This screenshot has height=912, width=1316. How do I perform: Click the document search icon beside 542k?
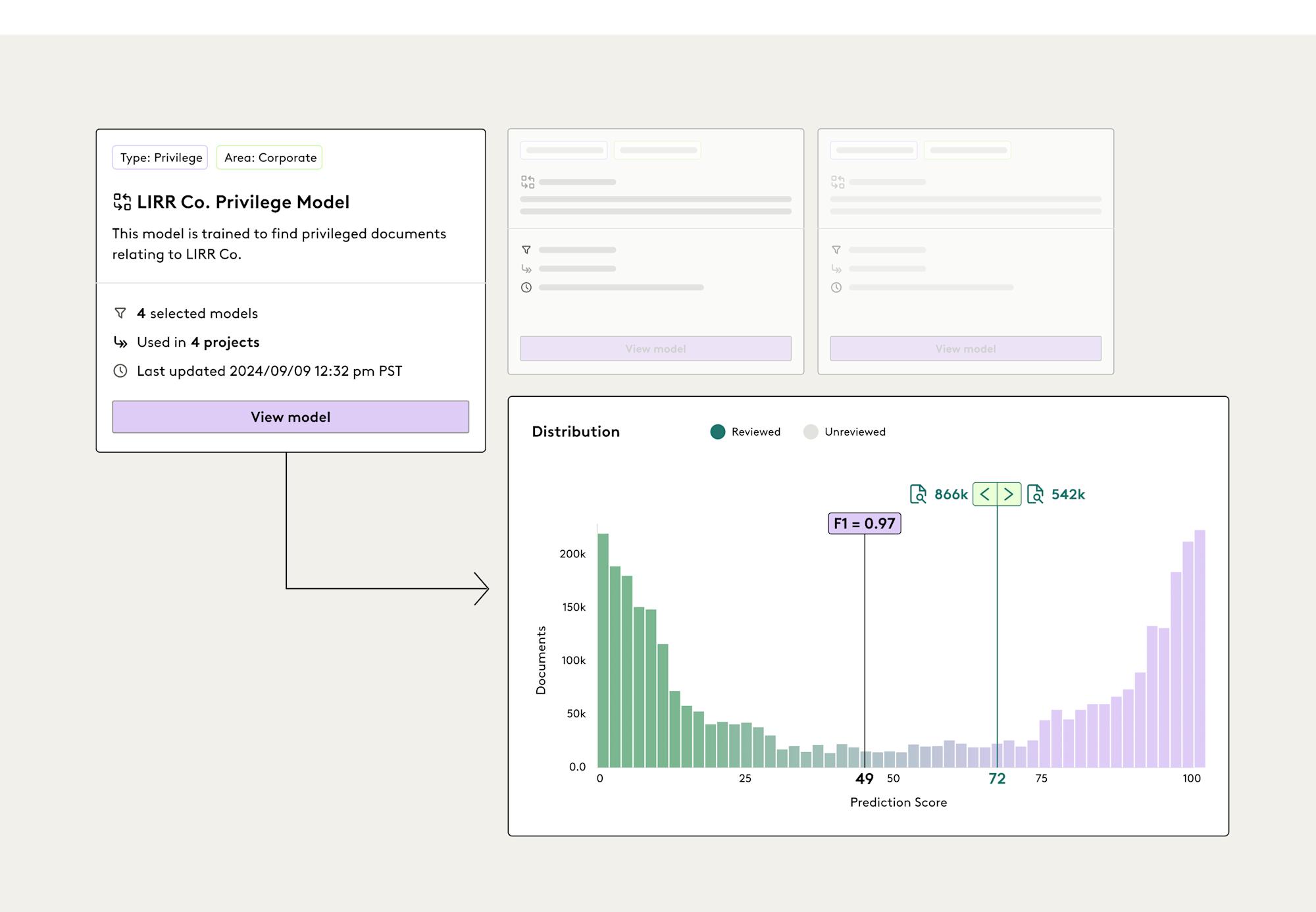tap(1035, 494)
